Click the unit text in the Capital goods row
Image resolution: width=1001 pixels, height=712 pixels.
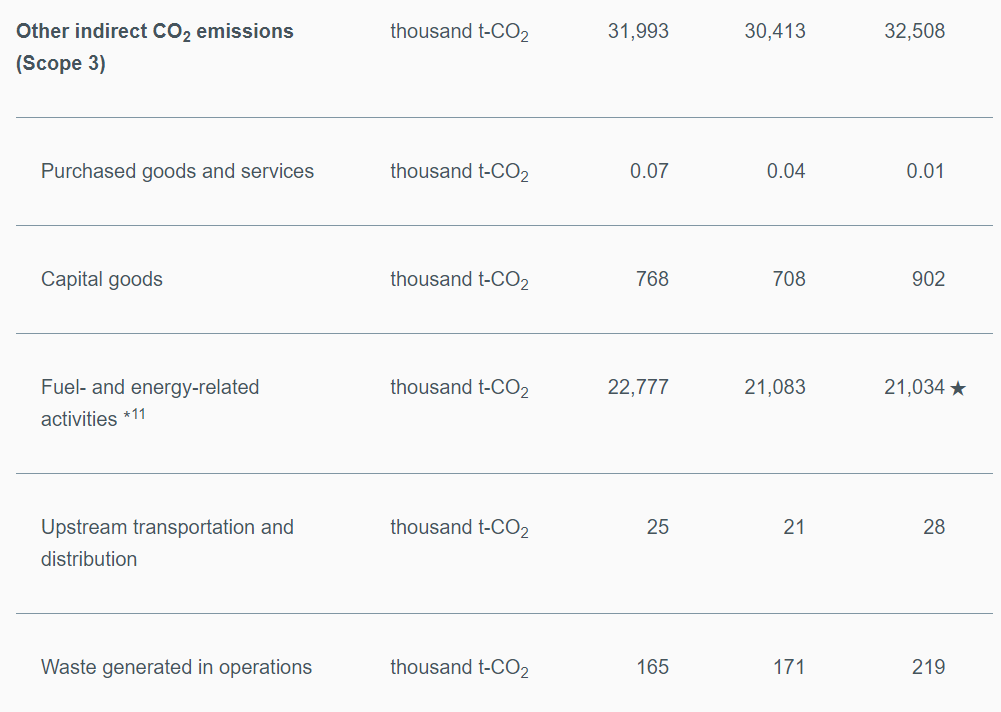(x=459, y=280)
